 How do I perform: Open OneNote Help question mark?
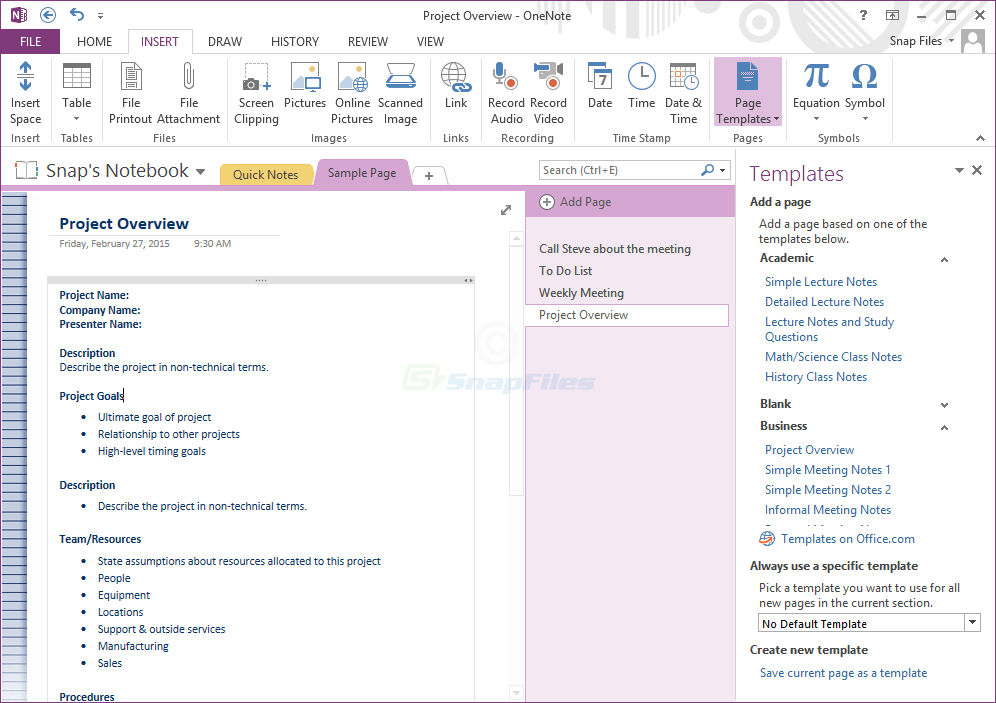pos(863,15)
